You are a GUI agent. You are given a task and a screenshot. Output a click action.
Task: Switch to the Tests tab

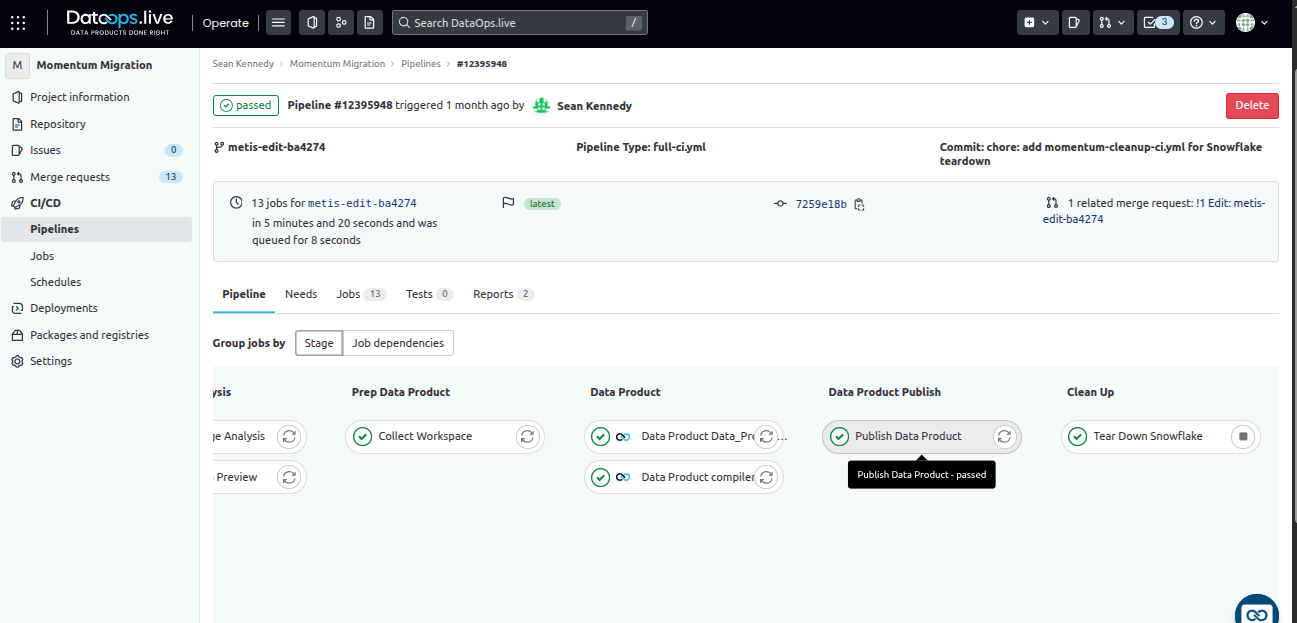[429, 294]
